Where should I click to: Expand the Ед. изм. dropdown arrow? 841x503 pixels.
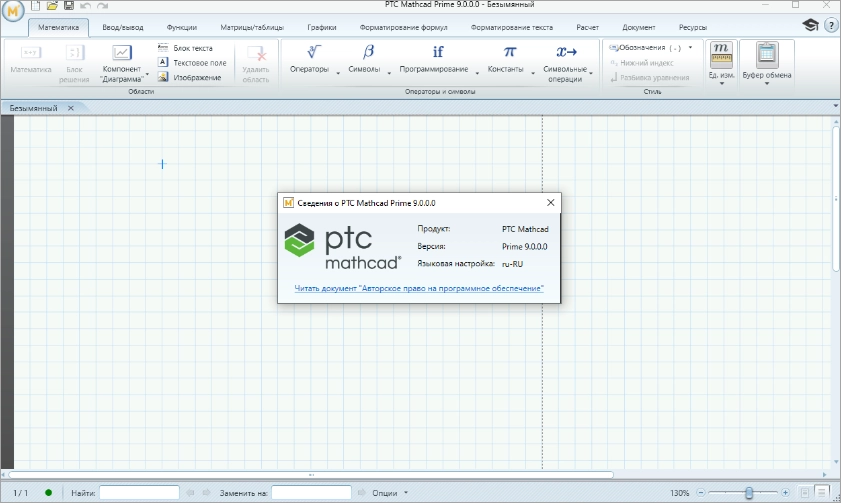point(721,84)
